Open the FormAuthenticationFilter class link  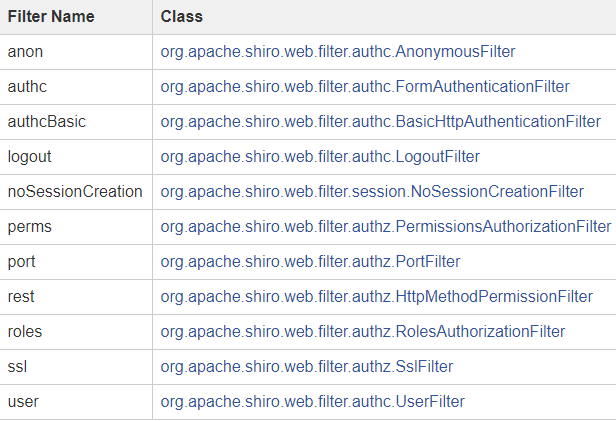[x=365, y=87]
